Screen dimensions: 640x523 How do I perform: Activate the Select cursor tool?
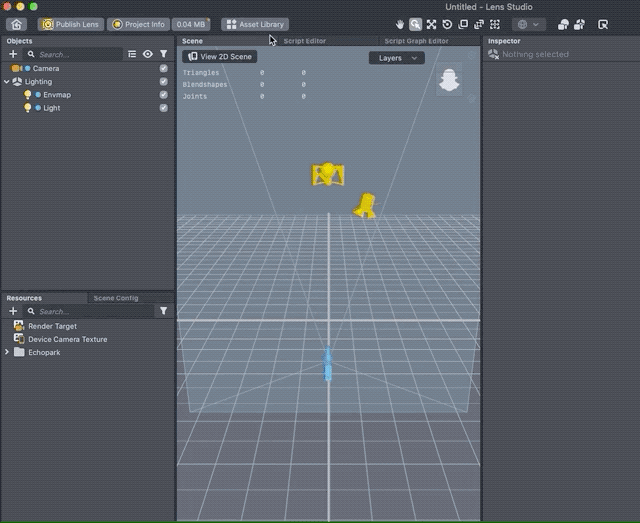pos(415,24)
